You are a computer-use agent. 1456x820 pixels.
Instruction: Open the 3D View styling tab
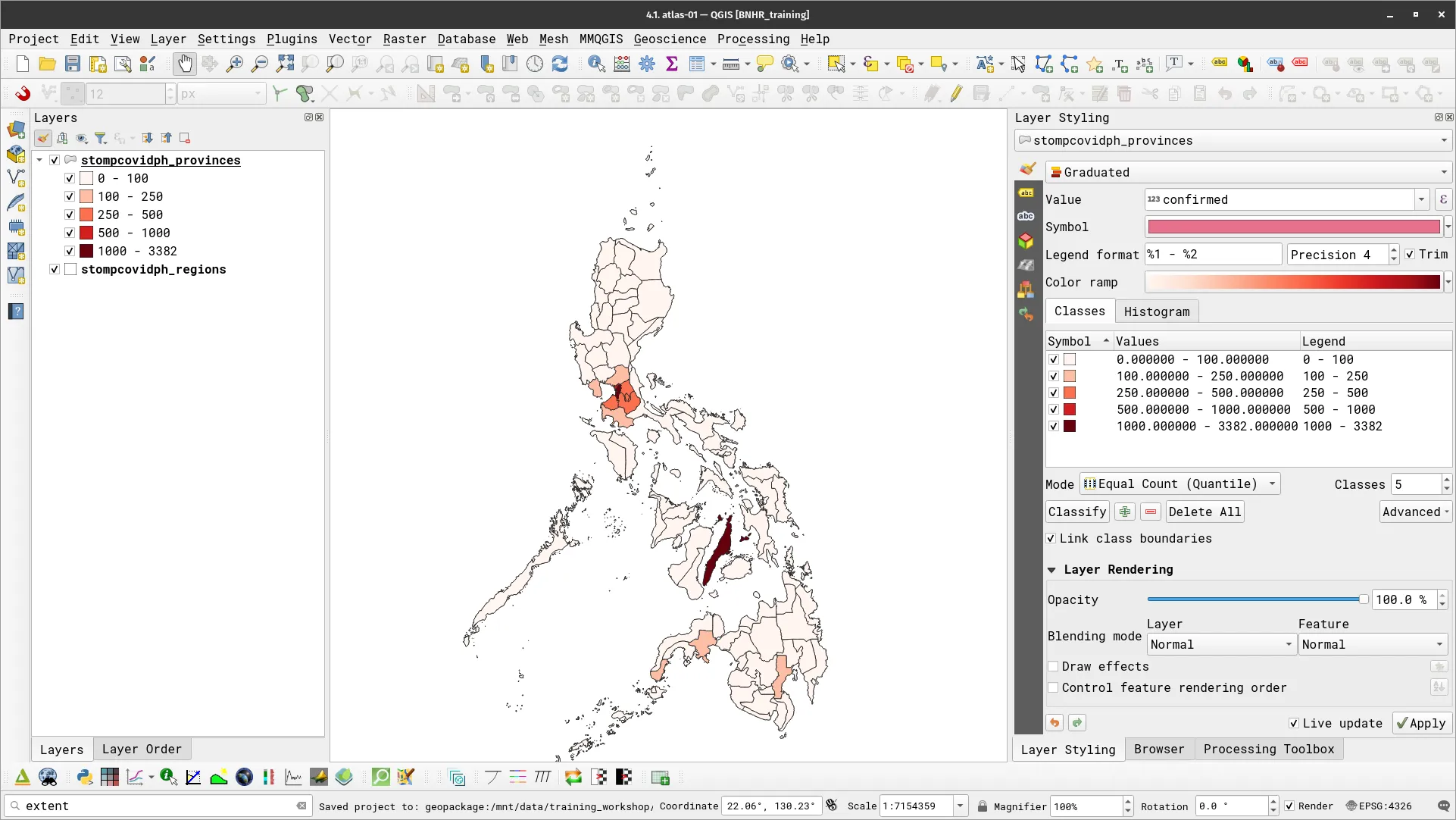1026,240
